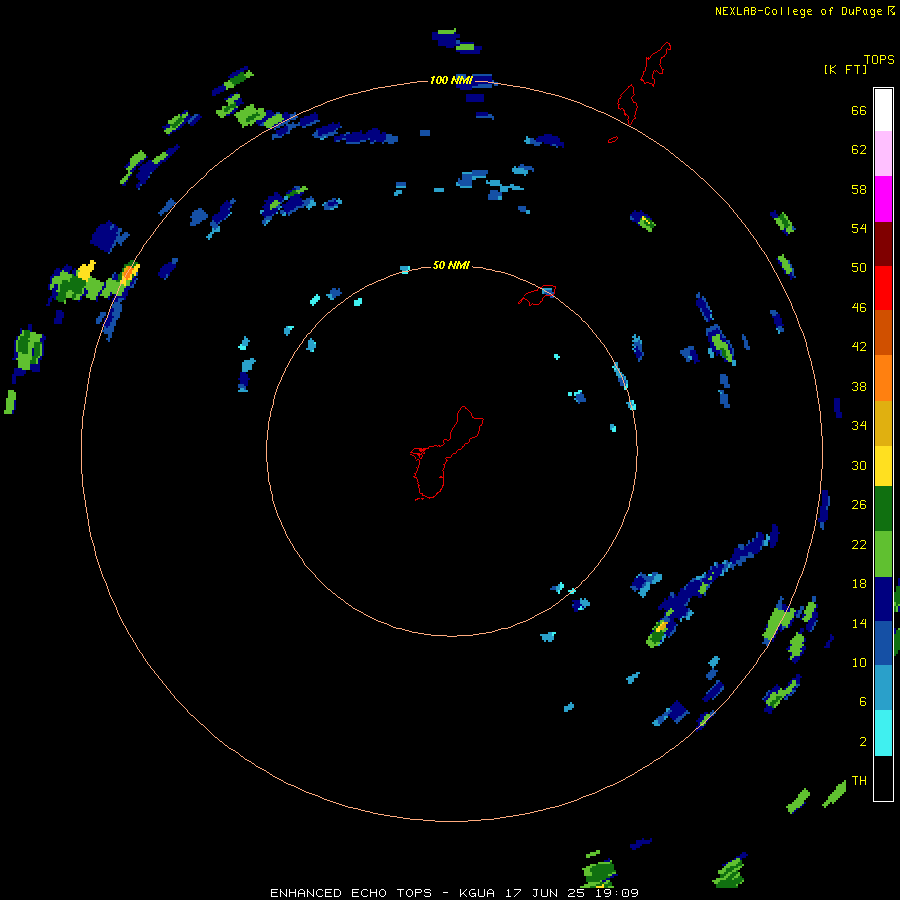
Task: Click the white swatch in the tops legend
Action: (883, 110)
